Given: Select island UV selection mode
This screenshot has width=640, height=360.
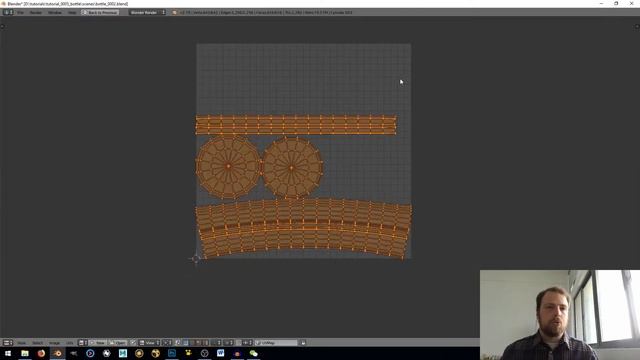Looking at the screenshot, I should 206,343.
